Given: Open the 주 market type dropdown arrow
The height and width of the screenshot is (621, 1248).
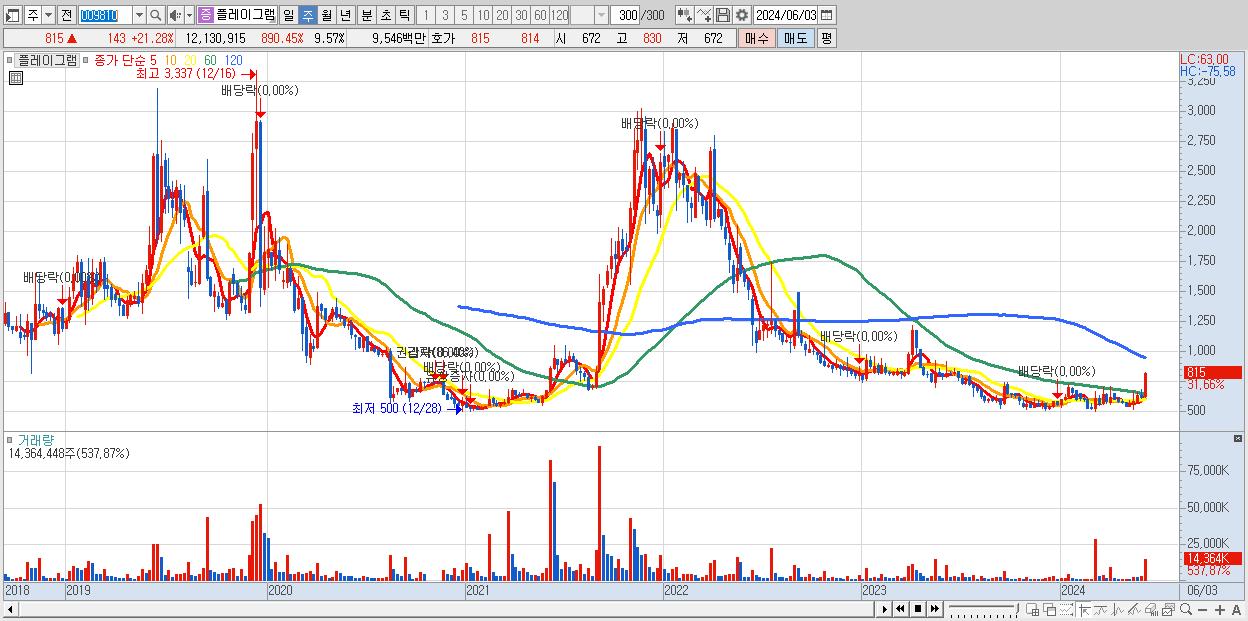Looking at the screenshot, I should click(x=48, y=15).
